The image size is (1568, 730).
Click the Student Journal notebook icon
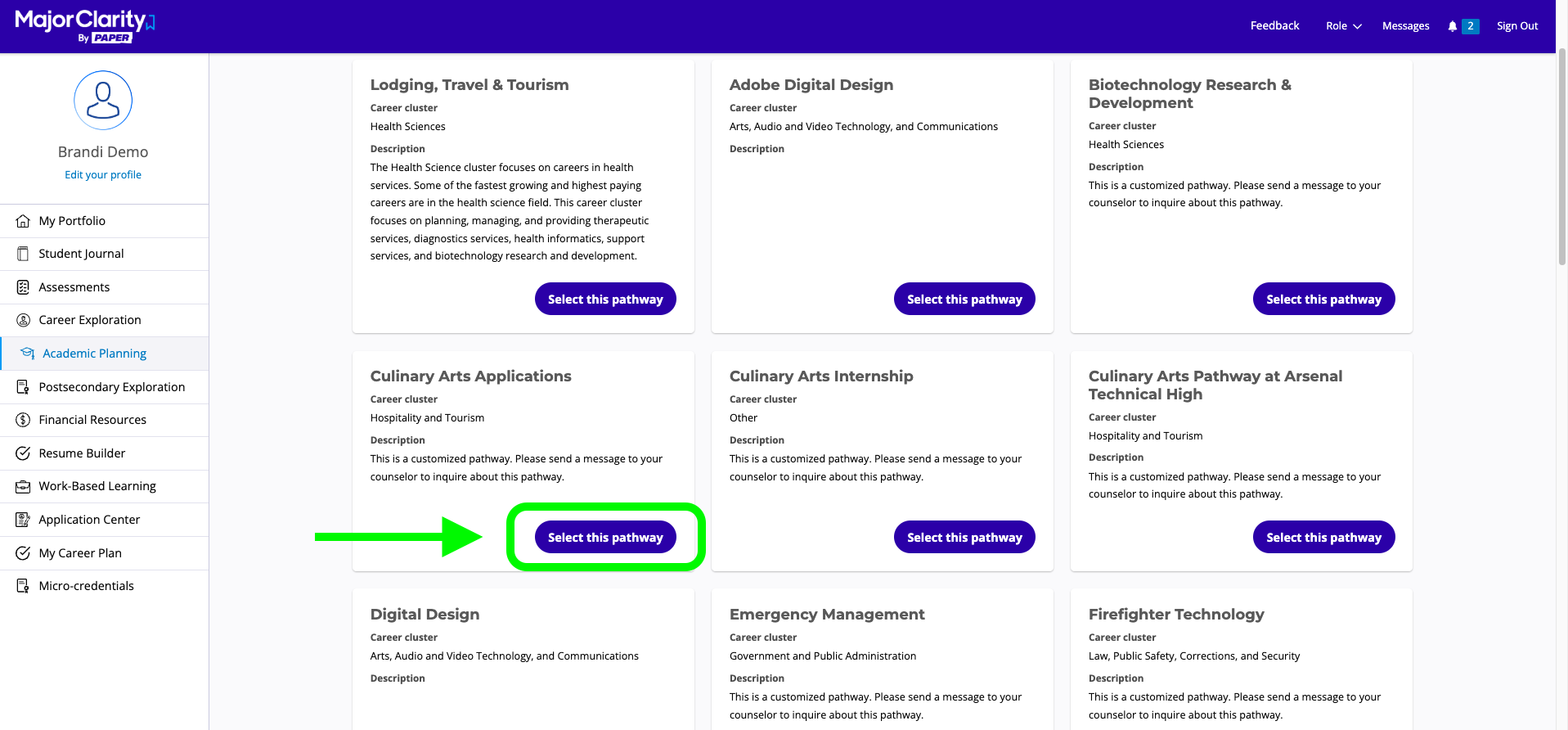pyautogui.click(x=23, y=254)
